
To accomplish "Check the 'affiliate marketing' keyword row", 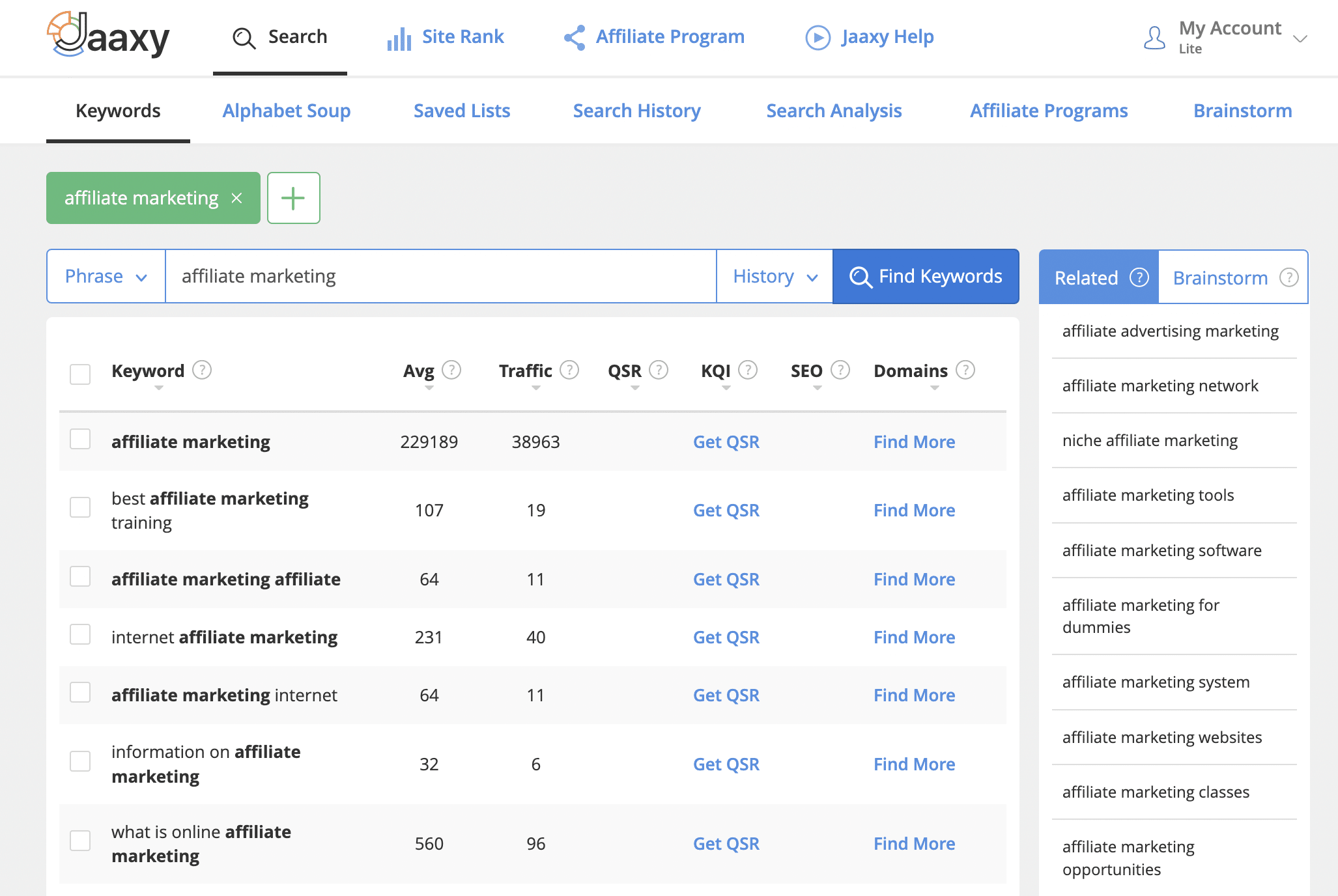I will coord(80,439).
